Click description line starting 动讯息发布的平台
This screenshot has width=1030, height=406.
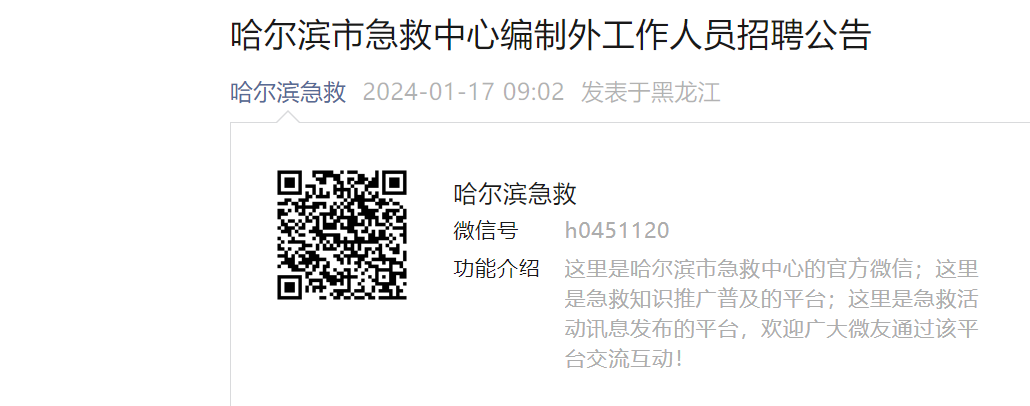(772, 330)
